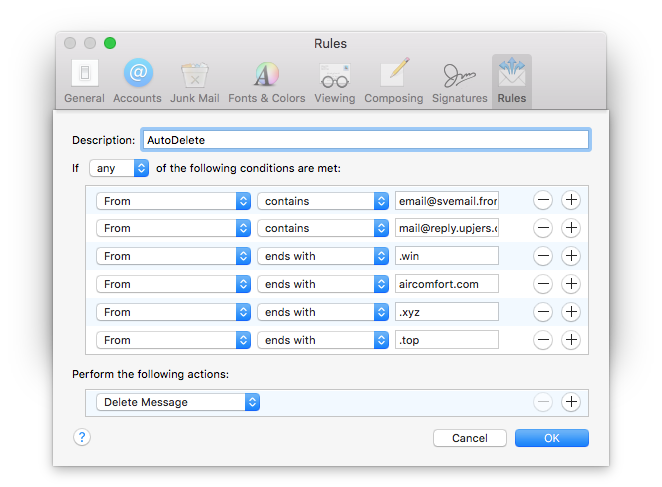662x487 pixels.
Task: Open From dropdown in email@svemail row
Action: click(174, 201)
